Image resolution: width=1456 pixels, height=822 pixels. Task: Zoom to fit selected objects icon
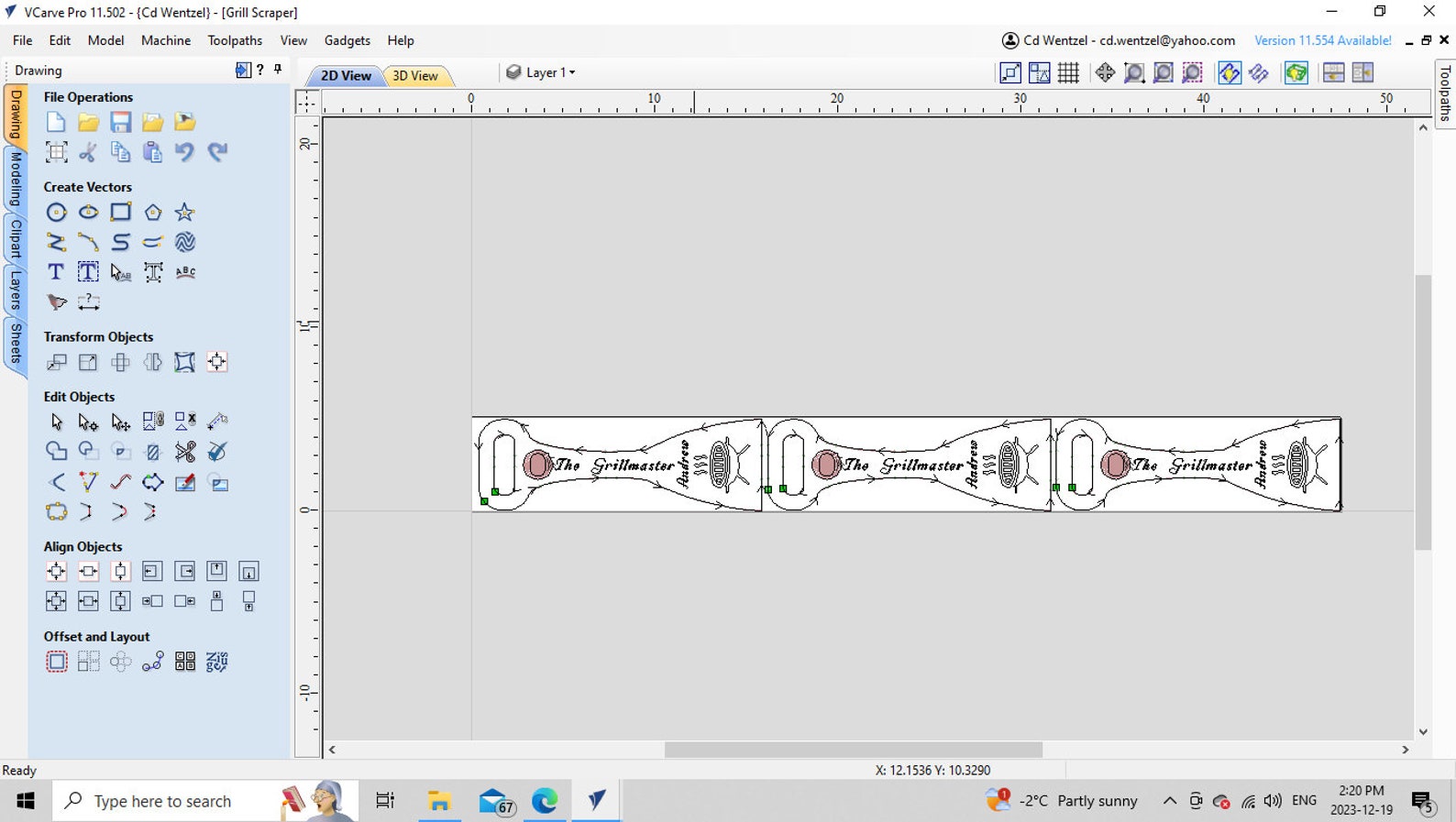tap(1192, 72)
